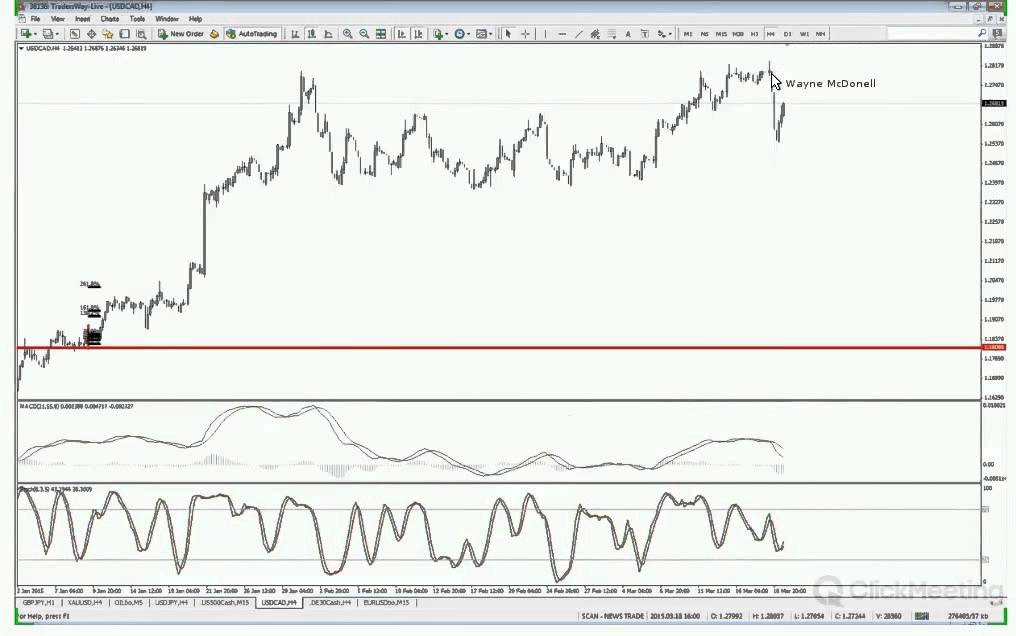Expand the Arrows tool dropdown arrow
The image size is (1016, 636).
click(670, 34)
